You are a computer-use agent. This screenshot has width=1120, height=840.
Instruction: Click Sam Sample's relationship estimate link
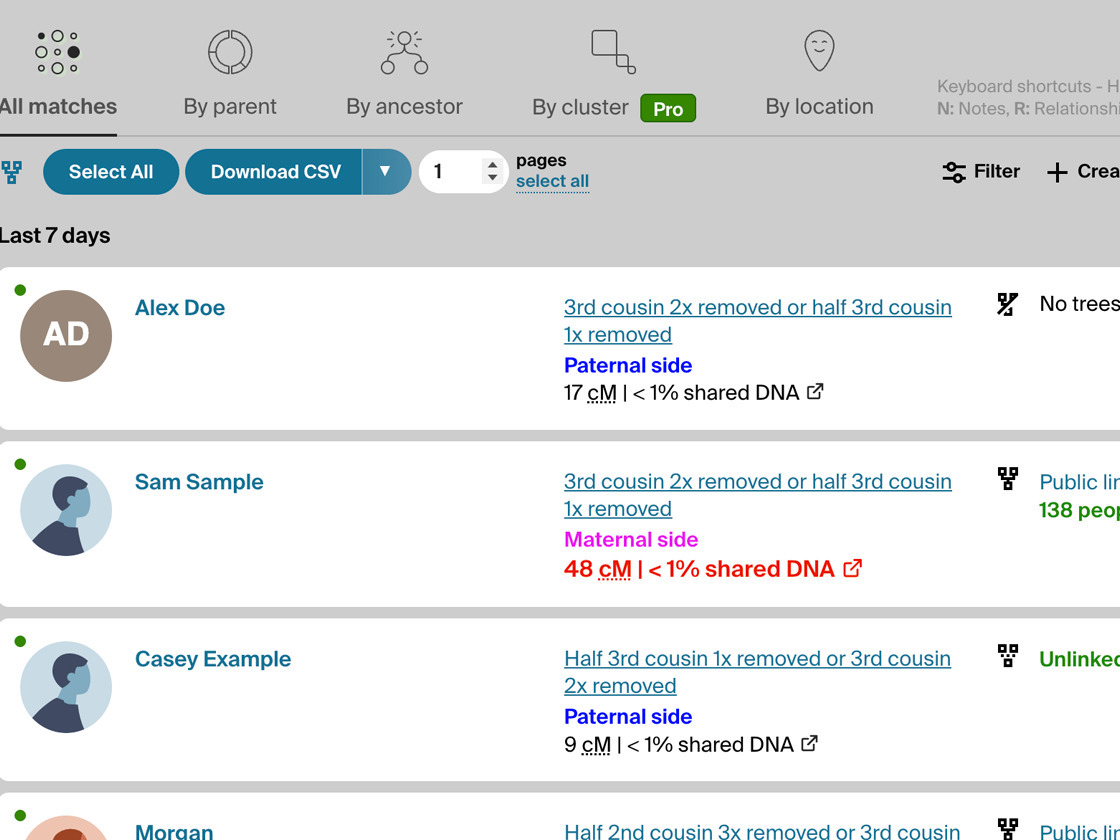[x=757, y=495]
